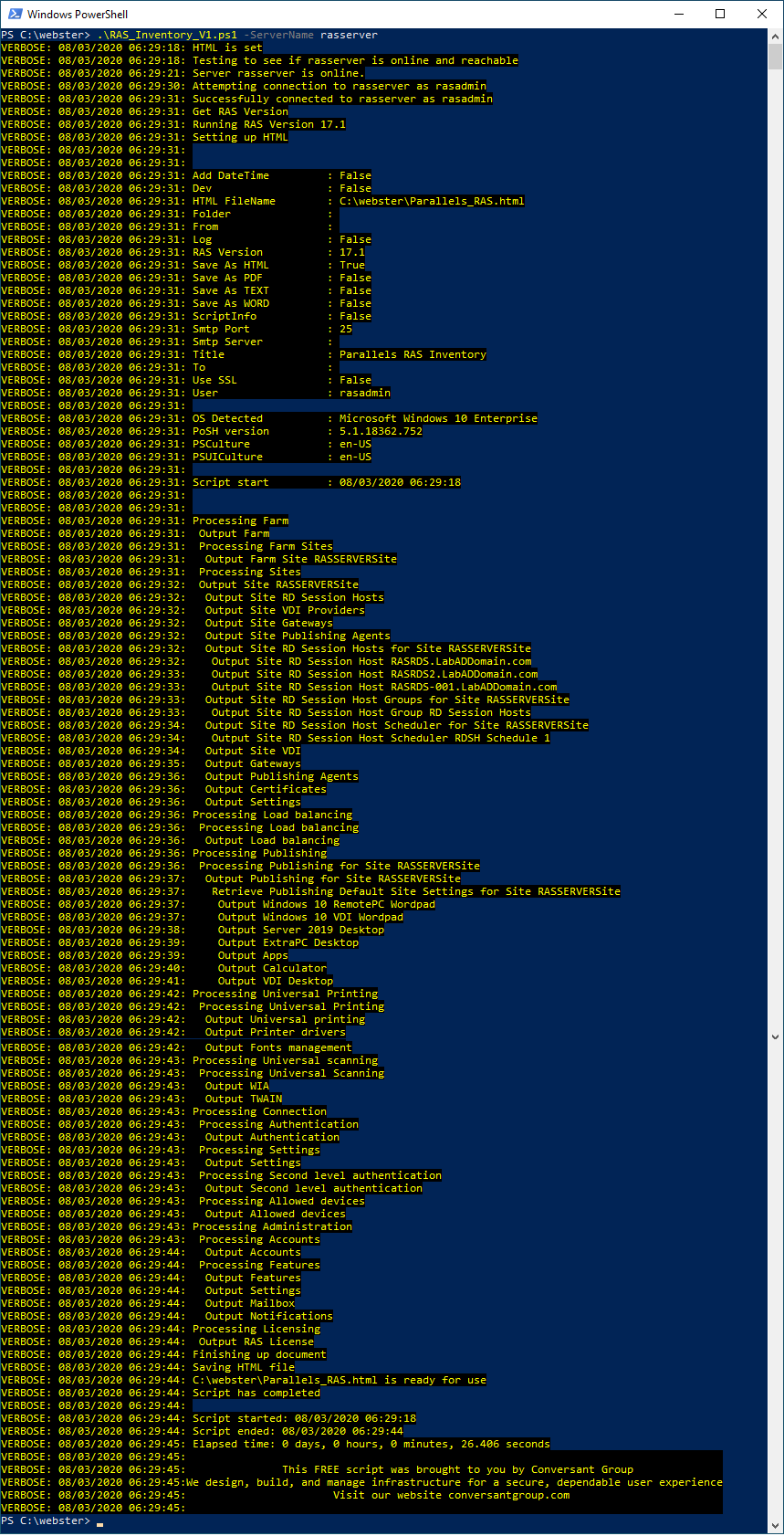Click the 'Parallels RAS Inventory' title value
The width and height of the screenshot is (784, 1536).
(x=413, y=354)
